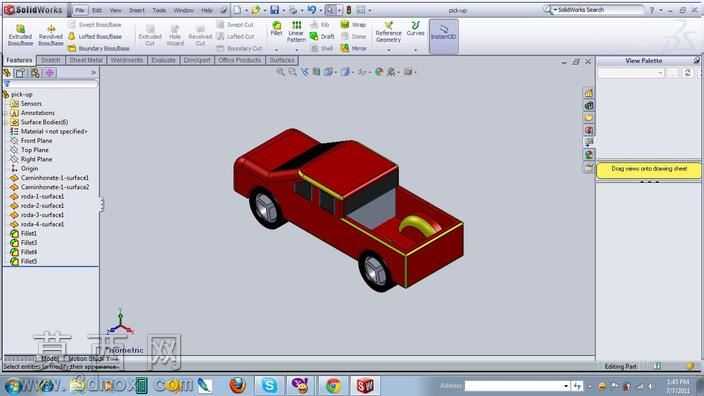Open the View menu
The image size is (704, 396).
click(x=116, y=10)
